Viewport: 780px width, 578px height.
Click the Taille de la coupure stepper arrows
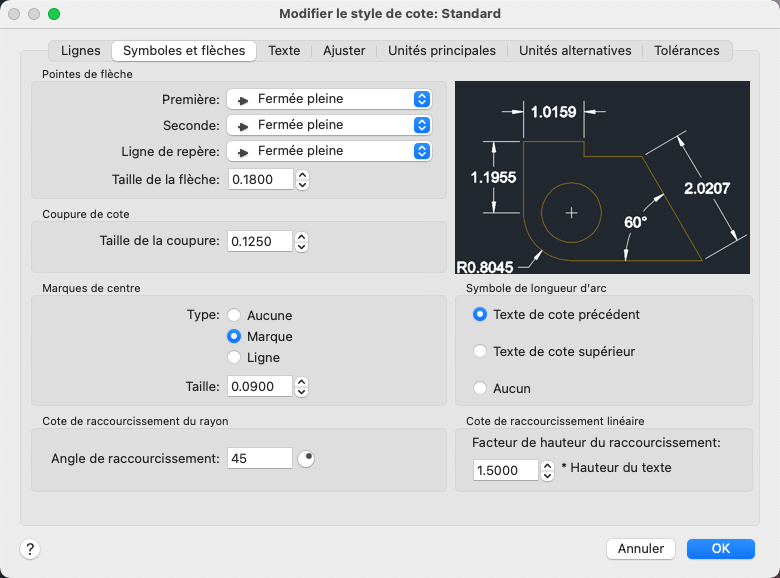303,241
